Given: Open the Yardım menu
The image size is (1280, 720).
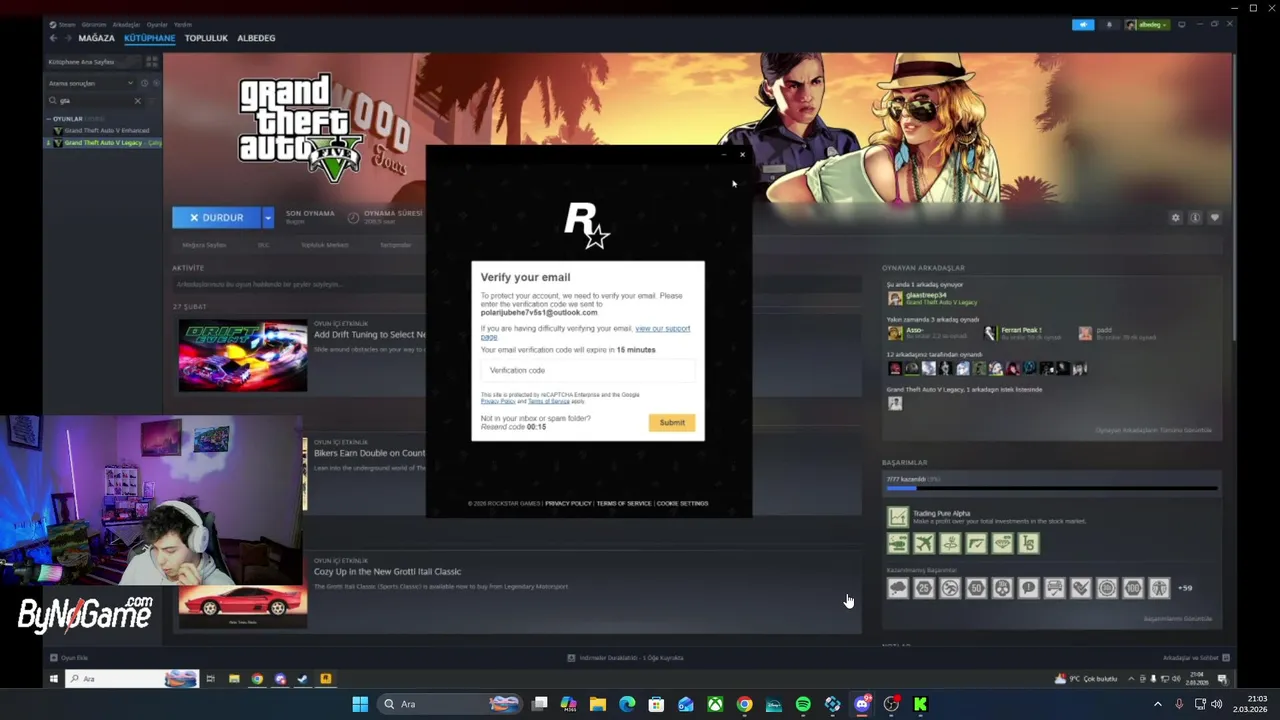Looking at the screenshot, I should tap(183, 24).
